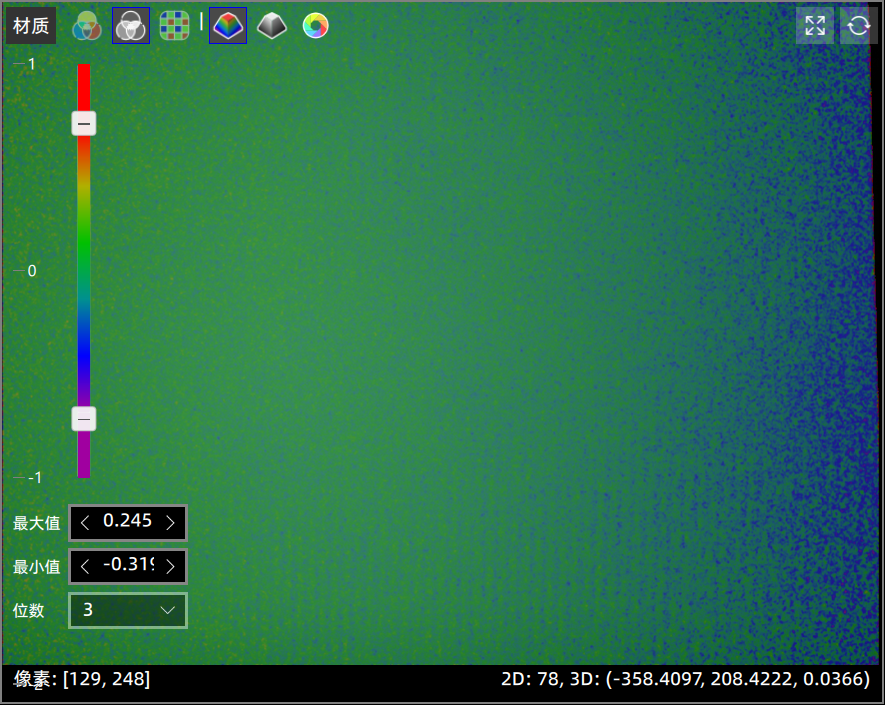Image resolution: width=885 pixels, height=705 pixels.
Task: Increase 最大值 with the right arrow
Action: point(171,522)
